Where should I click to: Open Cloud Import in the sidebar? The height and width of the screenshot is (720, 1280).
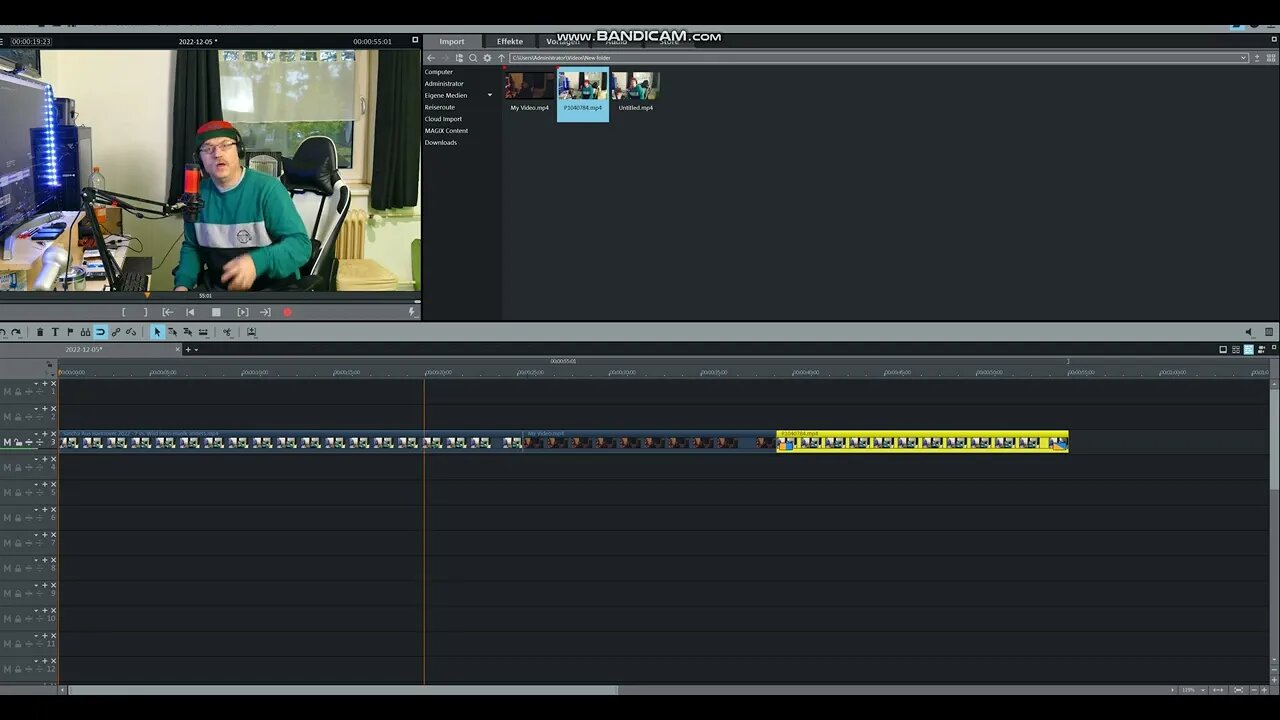[x=443, y=119]
